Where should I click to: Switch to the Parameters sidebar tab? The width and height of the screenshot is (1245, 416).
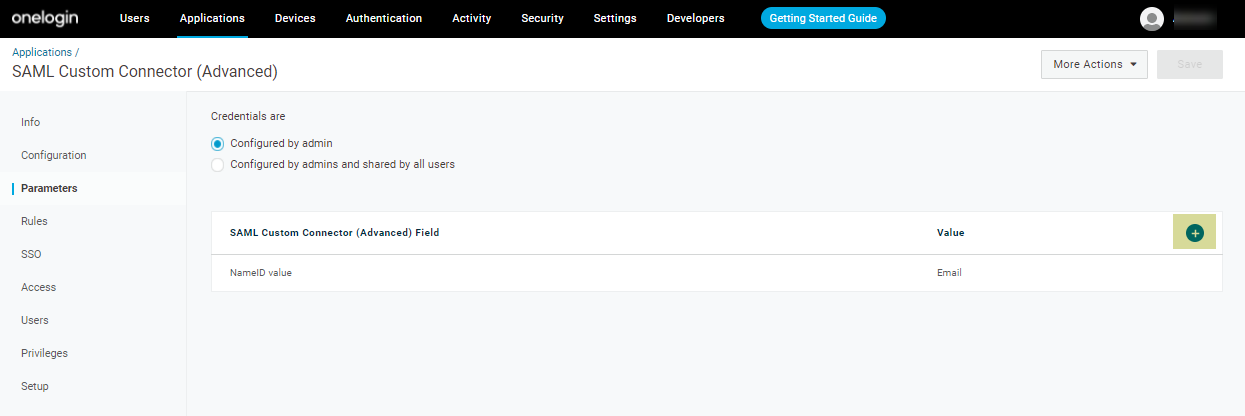(49, 188)
